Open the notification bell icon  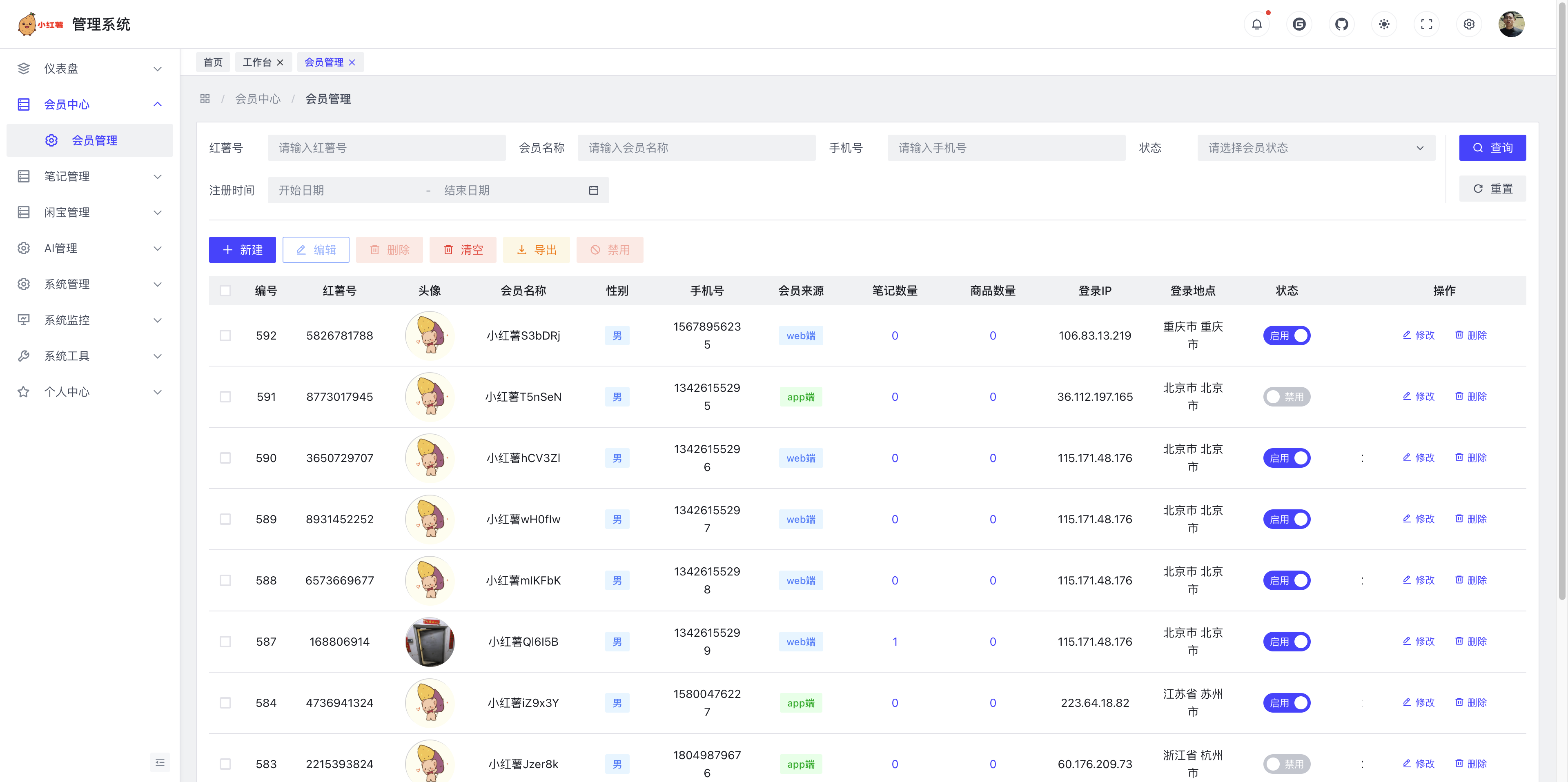tap(1256, 24)
